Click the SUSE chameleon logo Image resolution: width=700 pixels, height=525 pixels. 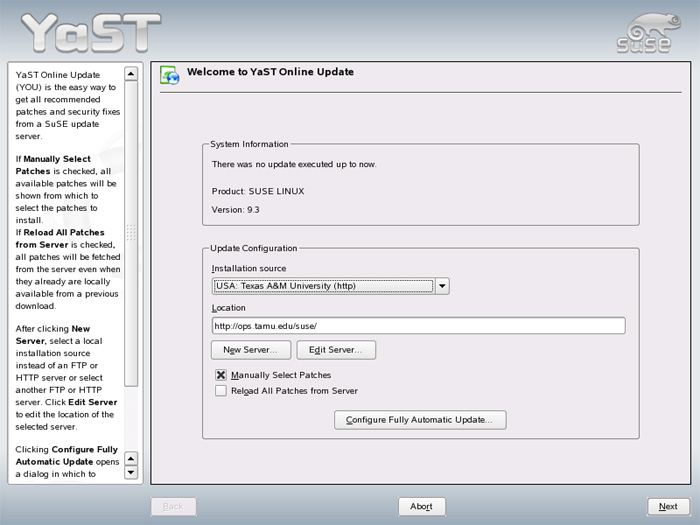[649, 33]
